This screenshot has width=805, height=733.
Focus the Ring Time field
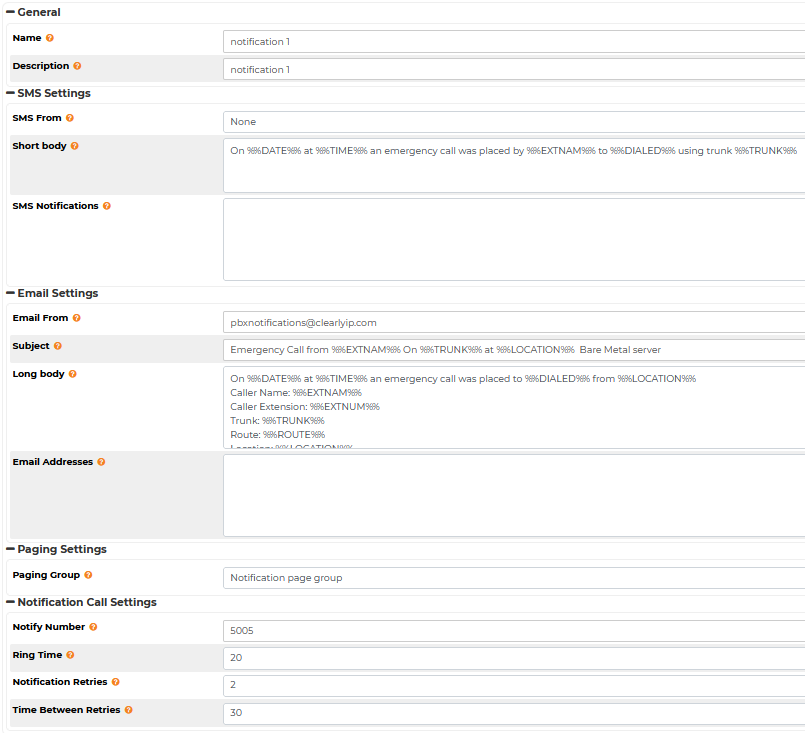pyautogui.click(x=513, y=658)
